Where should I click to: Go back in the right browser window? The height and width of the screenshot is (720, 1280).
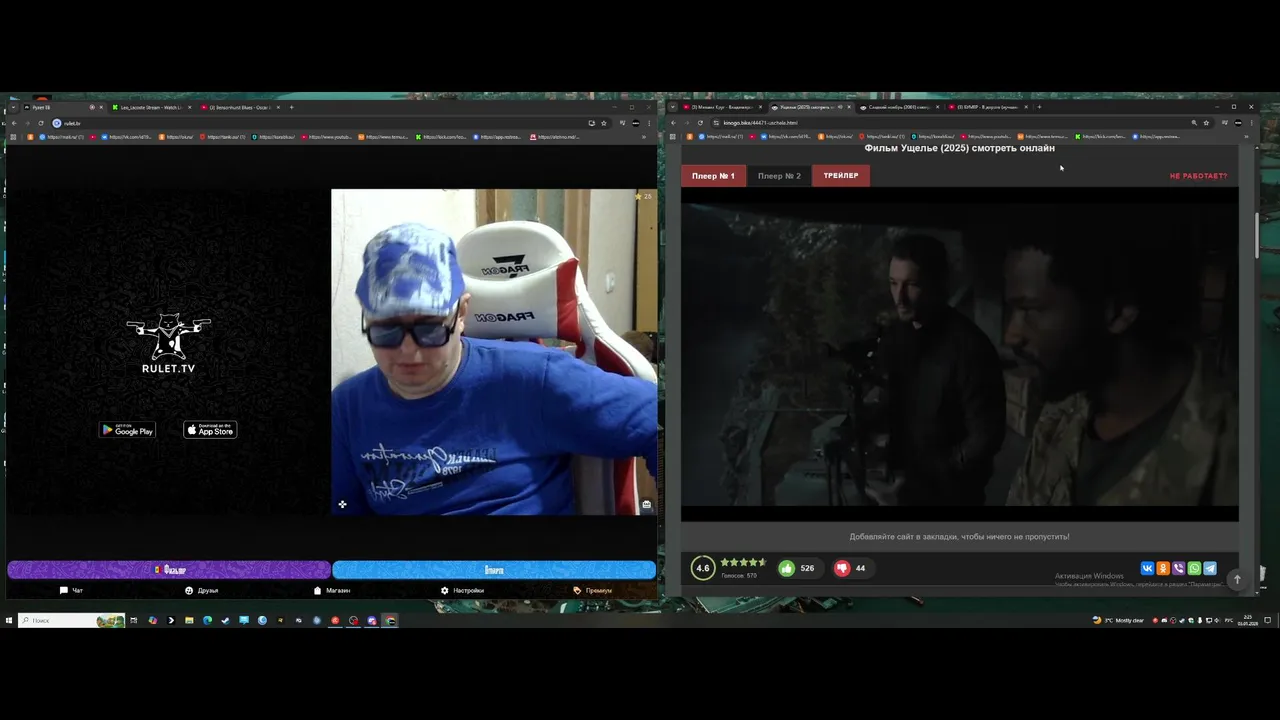(673, 123)
